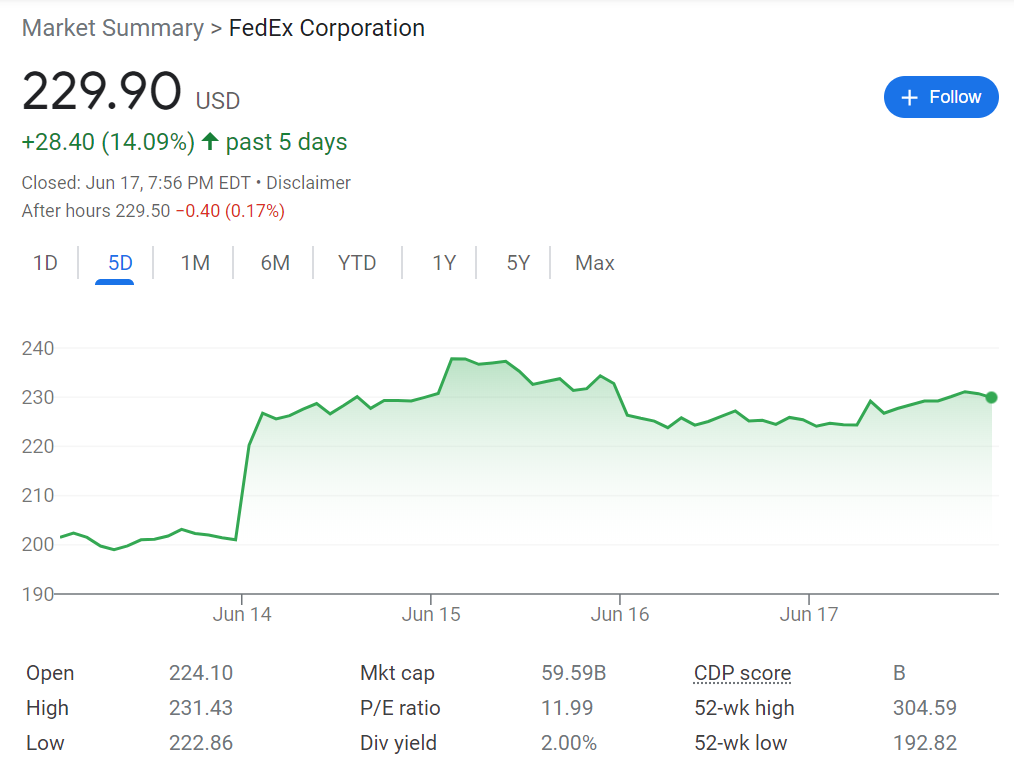The image size is (1014, 772).
Task: Select the 5D time range tab
Action: [120, 263]
